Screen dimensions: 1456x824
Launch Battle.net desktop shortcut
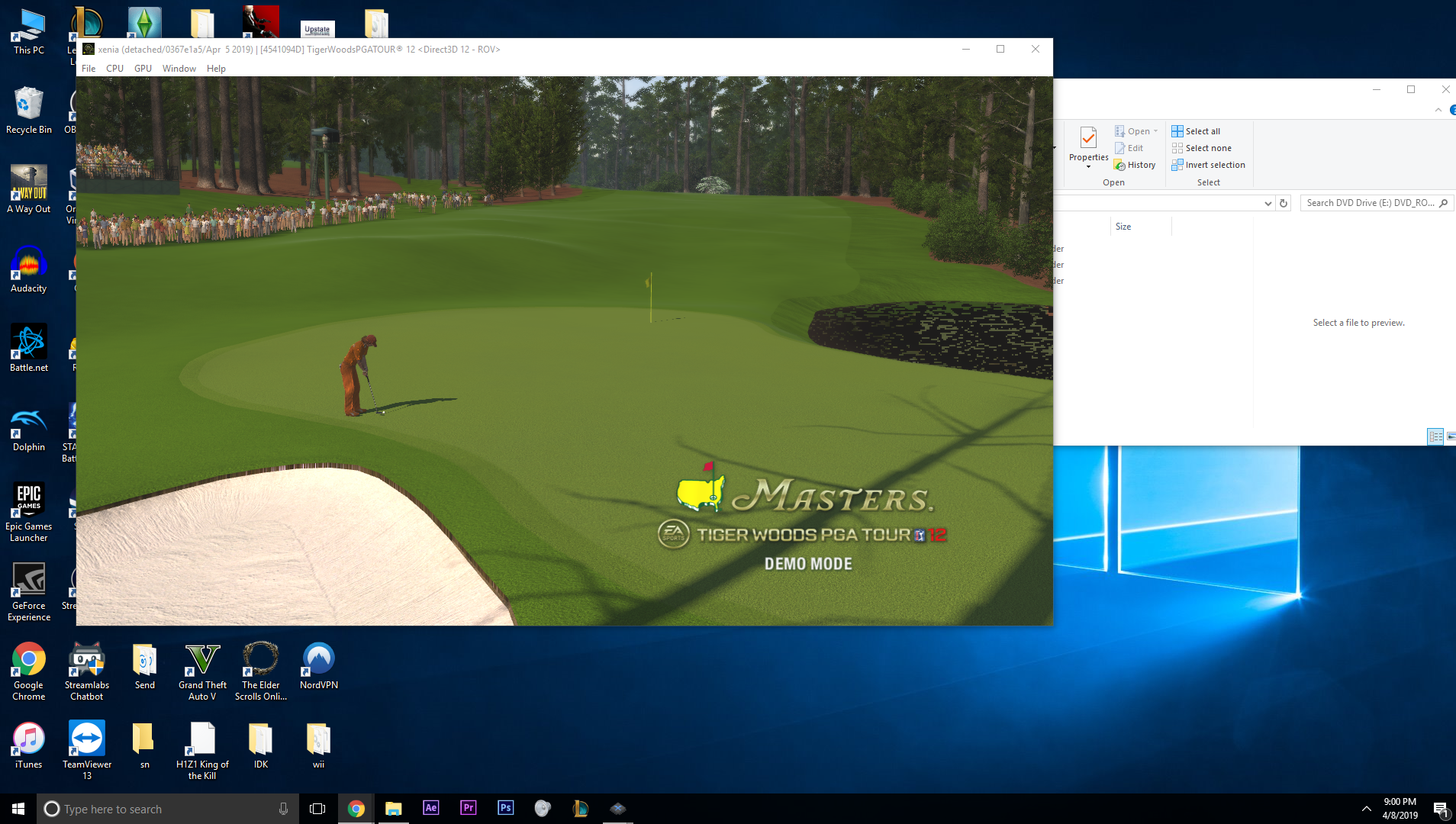pyautogui.click(x=29, y=348)
